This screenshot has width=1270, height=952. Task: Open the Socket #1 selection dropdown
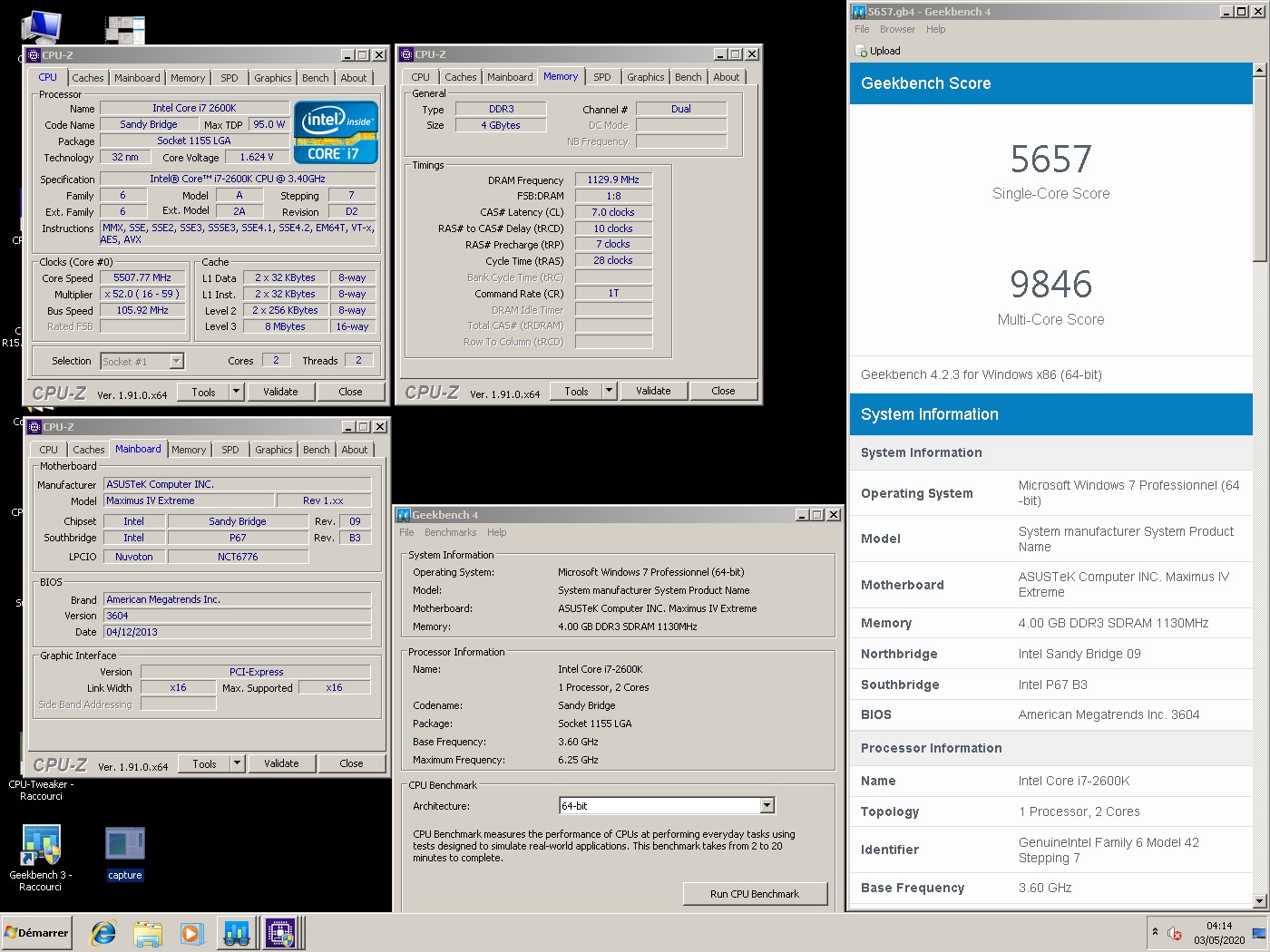coord(177,361)
